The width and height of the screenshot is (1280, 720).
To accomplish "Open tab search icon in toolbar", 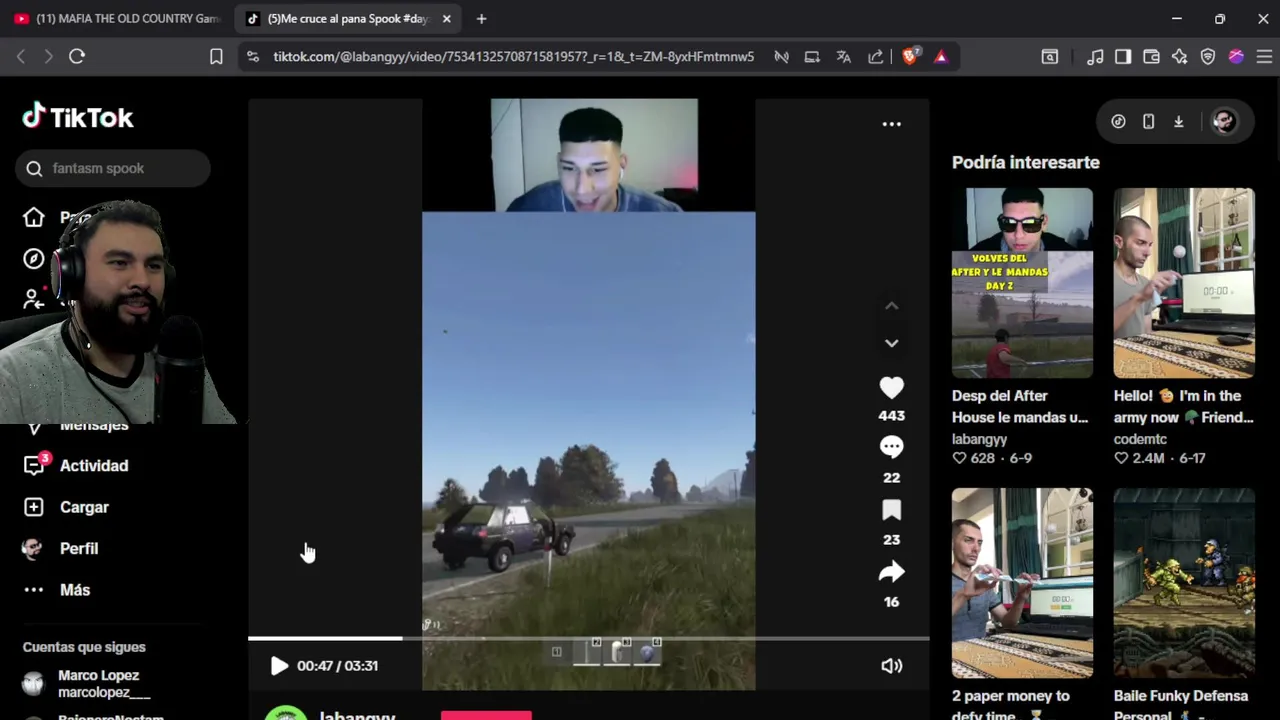I will click(1049, 57).
